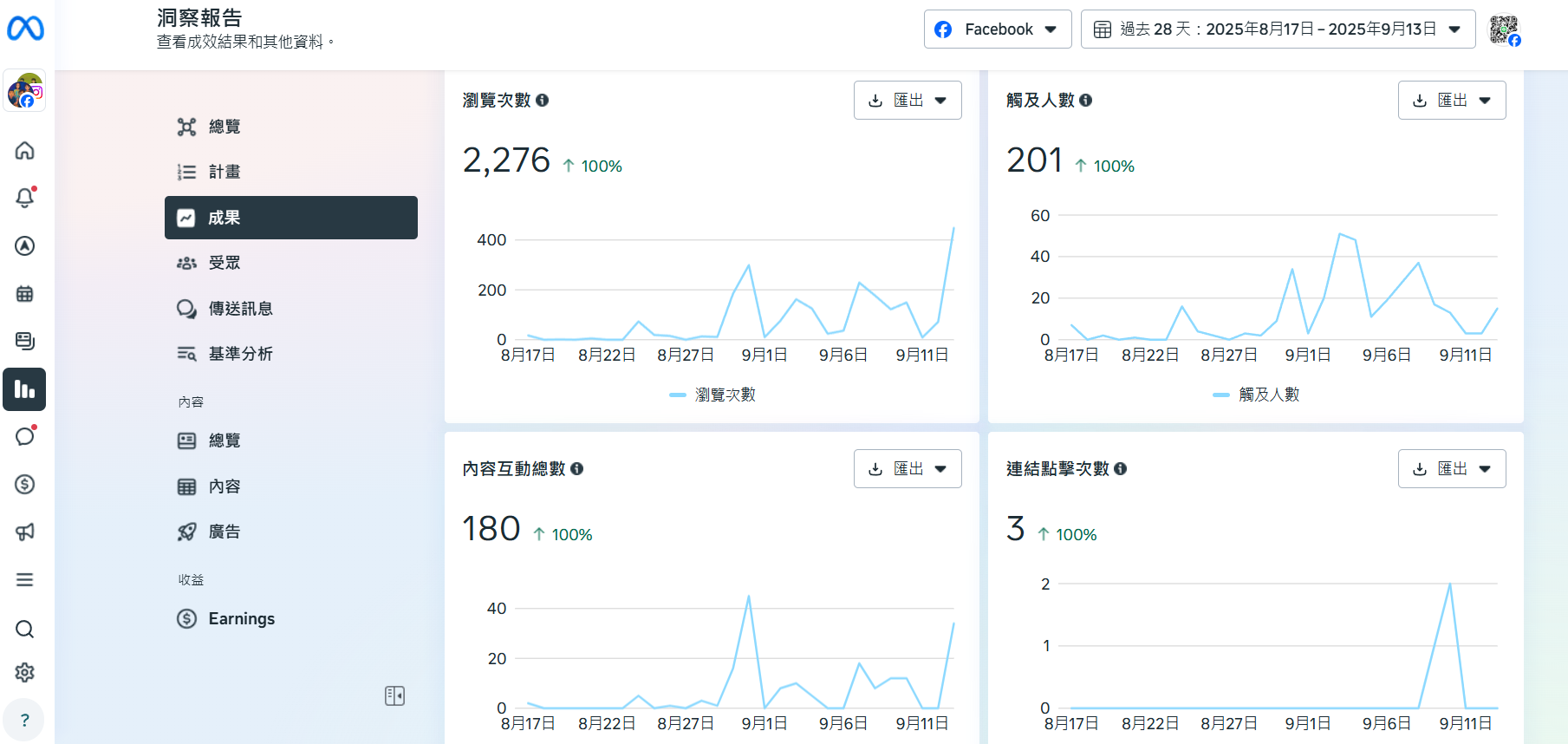
Task: Select 受眾 in the insights menu
Action: tap(224, 263)
